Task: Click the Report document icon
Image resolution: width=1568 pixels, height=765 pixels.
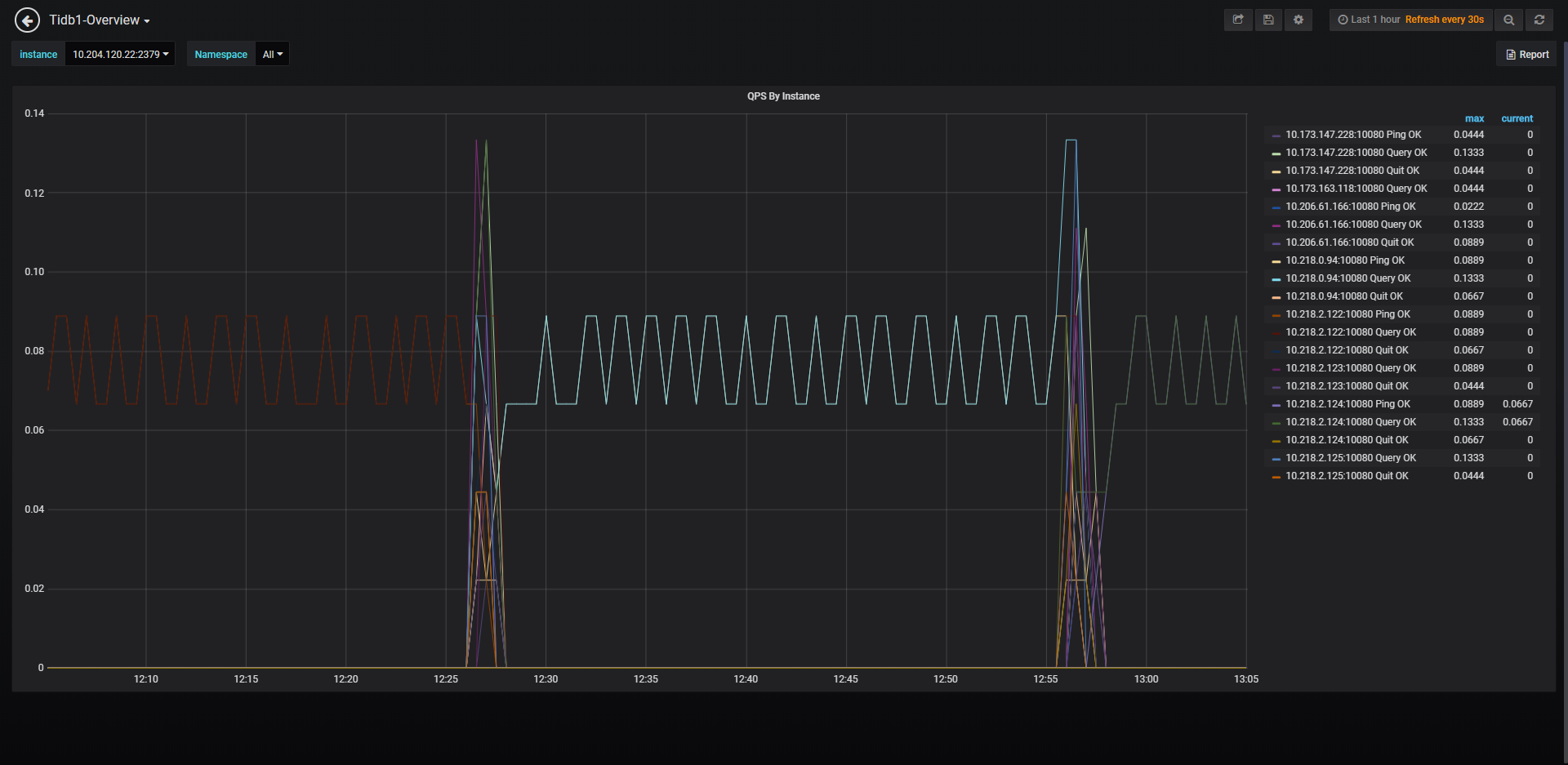Action: click(1526, 54)
